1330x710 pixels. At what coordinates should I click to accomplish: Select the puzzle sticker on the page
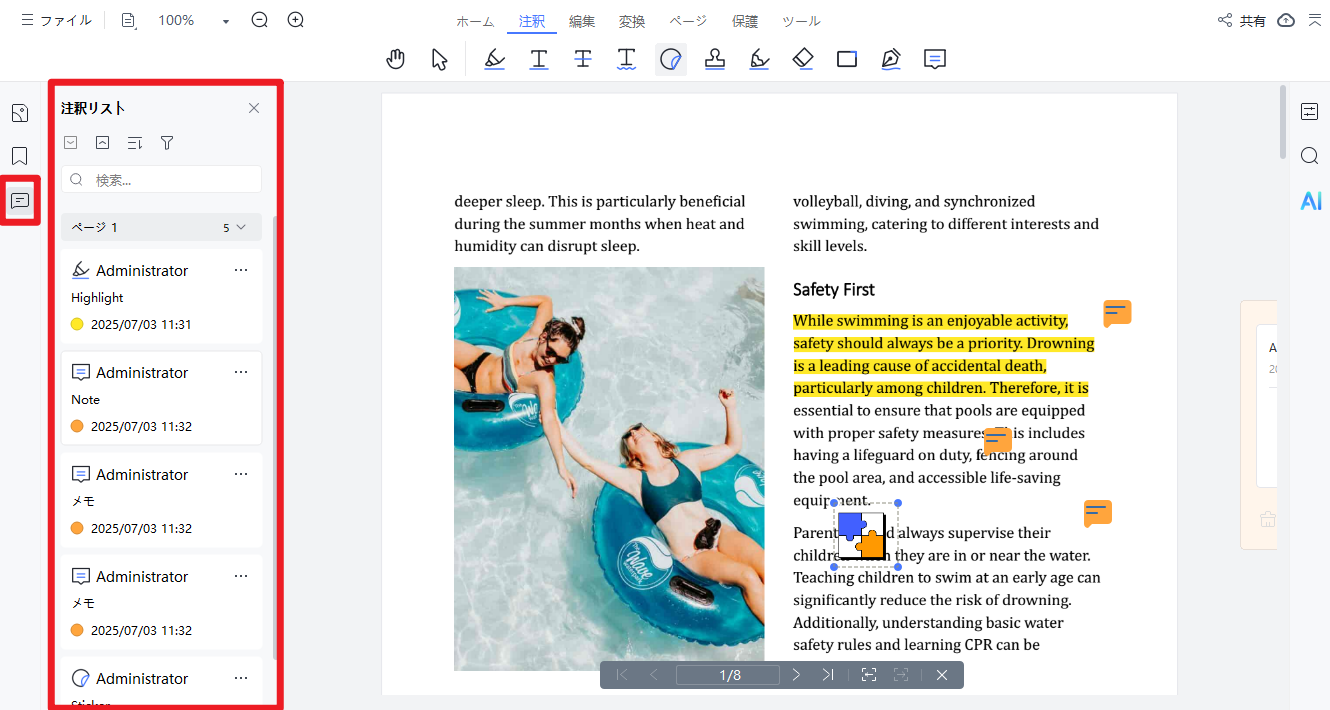point(862,535)
